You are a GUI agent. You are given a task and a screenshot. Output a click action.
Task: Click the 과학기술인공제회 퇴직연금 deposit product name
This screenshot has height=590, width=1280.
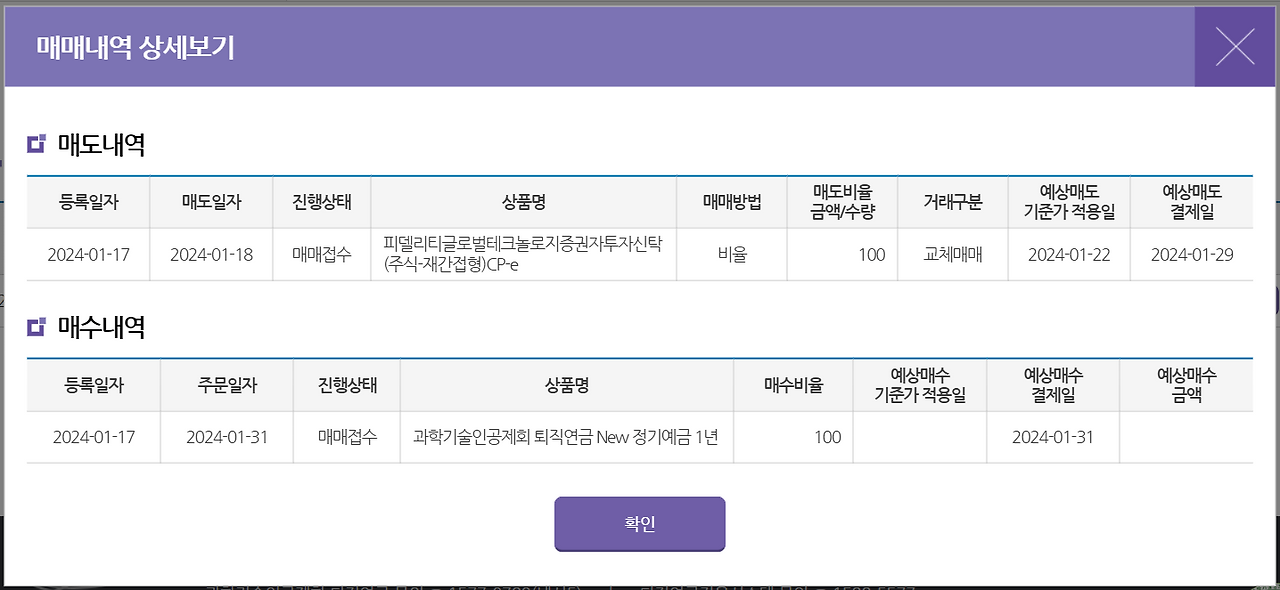[x=567, y=437]
